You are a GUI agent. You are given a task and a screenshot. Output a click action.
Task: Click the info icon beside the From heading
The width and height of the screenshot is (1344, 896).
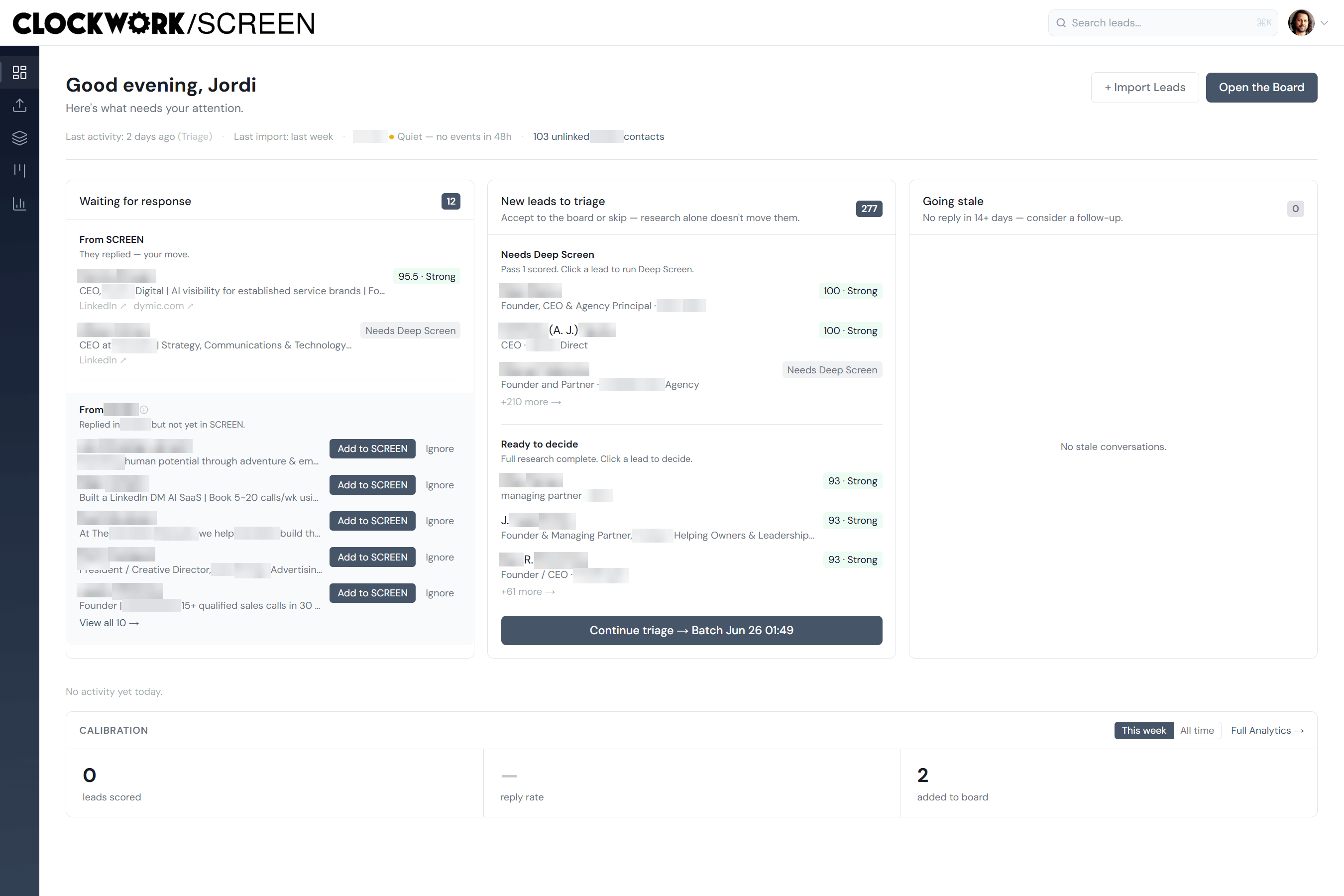[144, 410]
